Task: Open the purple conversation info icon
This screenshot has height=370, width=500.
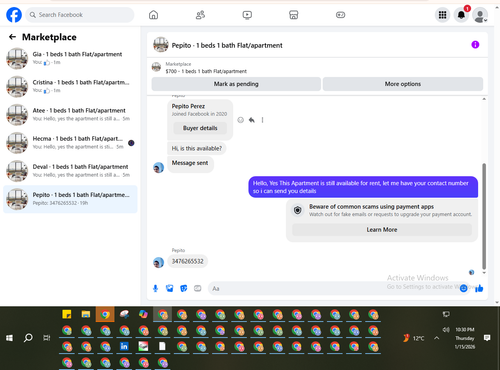Action: (x=475, y=45)
